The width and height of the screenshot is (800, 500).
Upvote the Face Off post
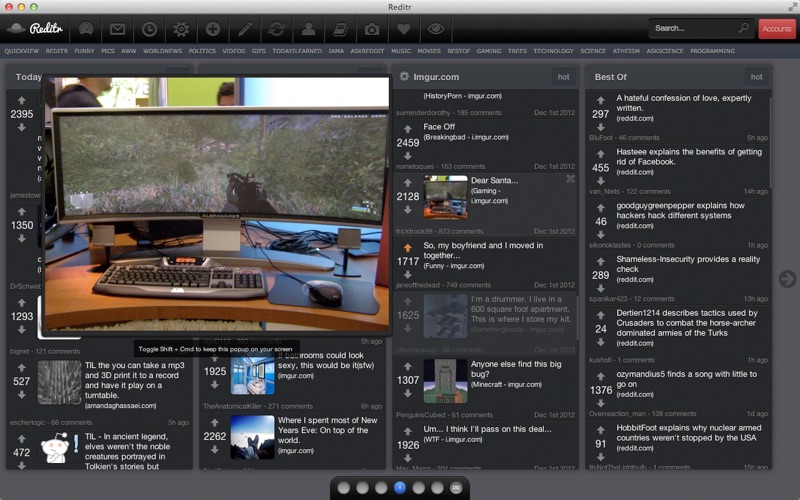point(408,129)
